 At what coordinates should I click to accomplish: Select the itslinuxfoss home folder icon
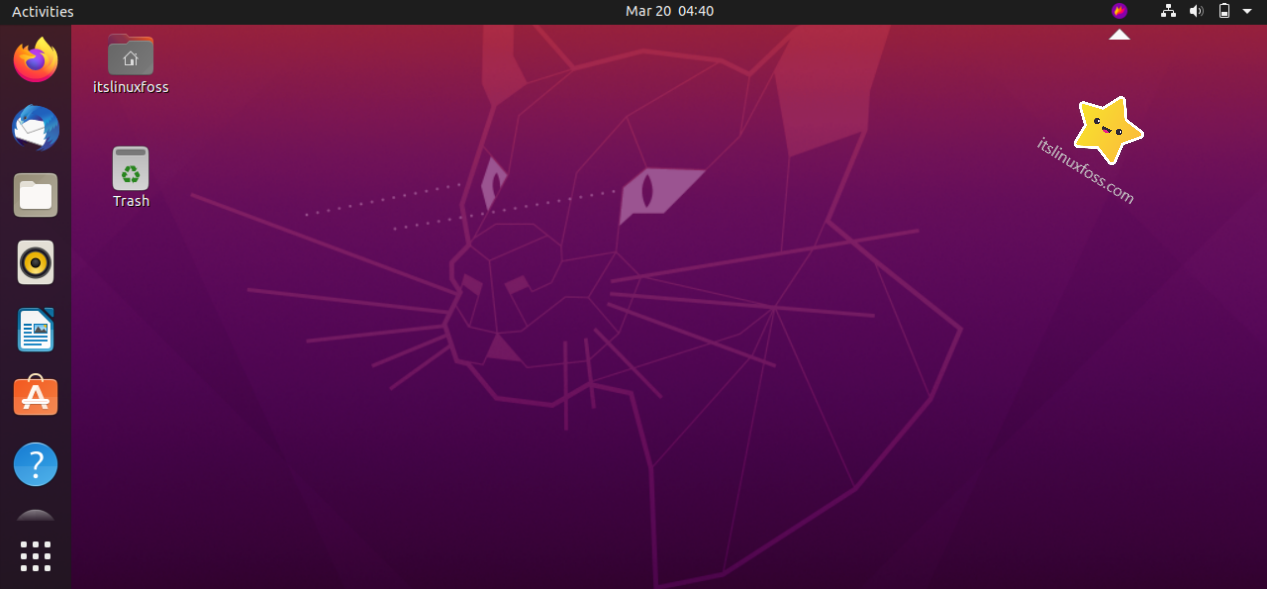[x=131, y=56]
